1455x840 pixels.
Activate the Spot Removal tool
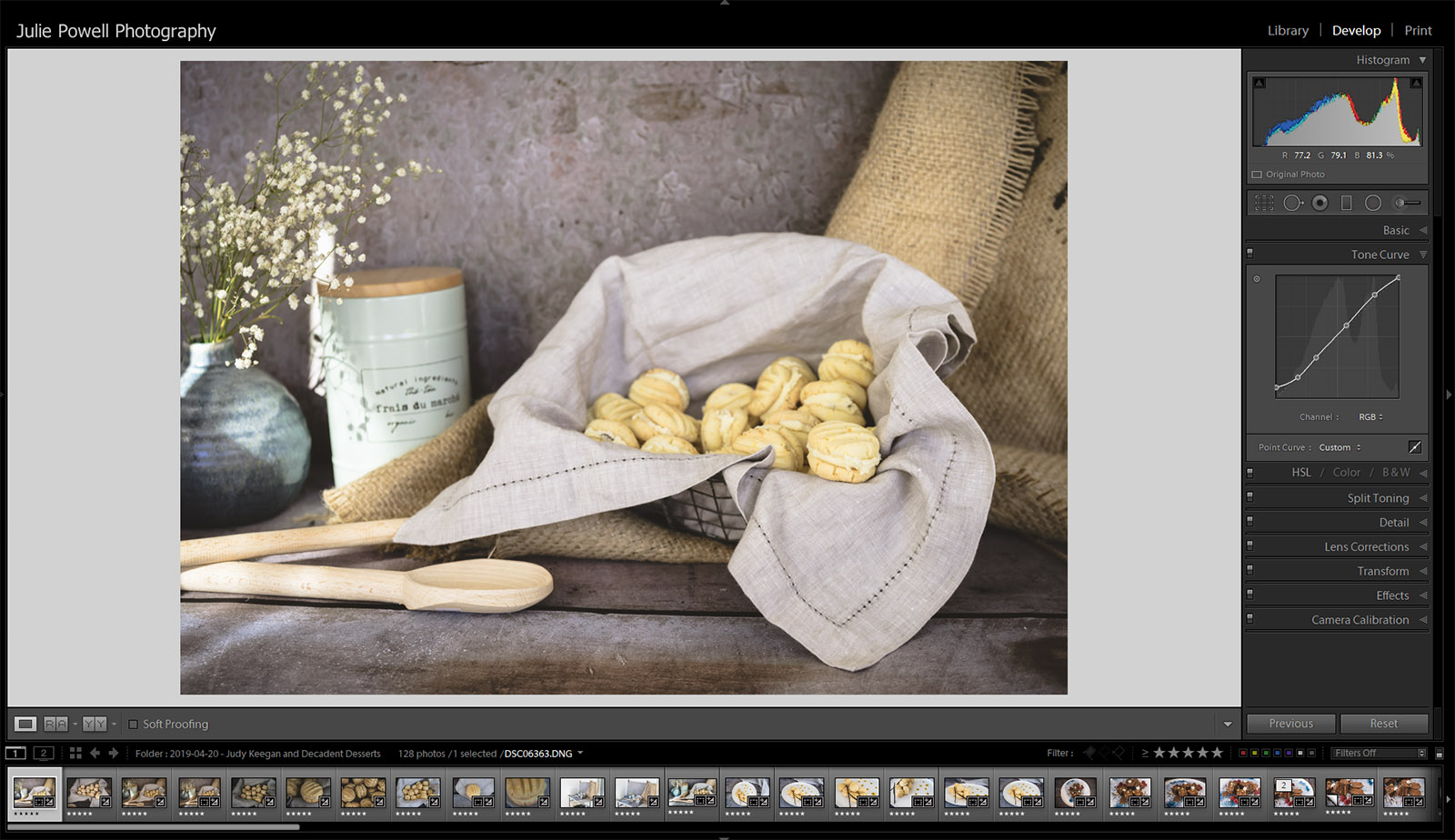(1292, 204)
